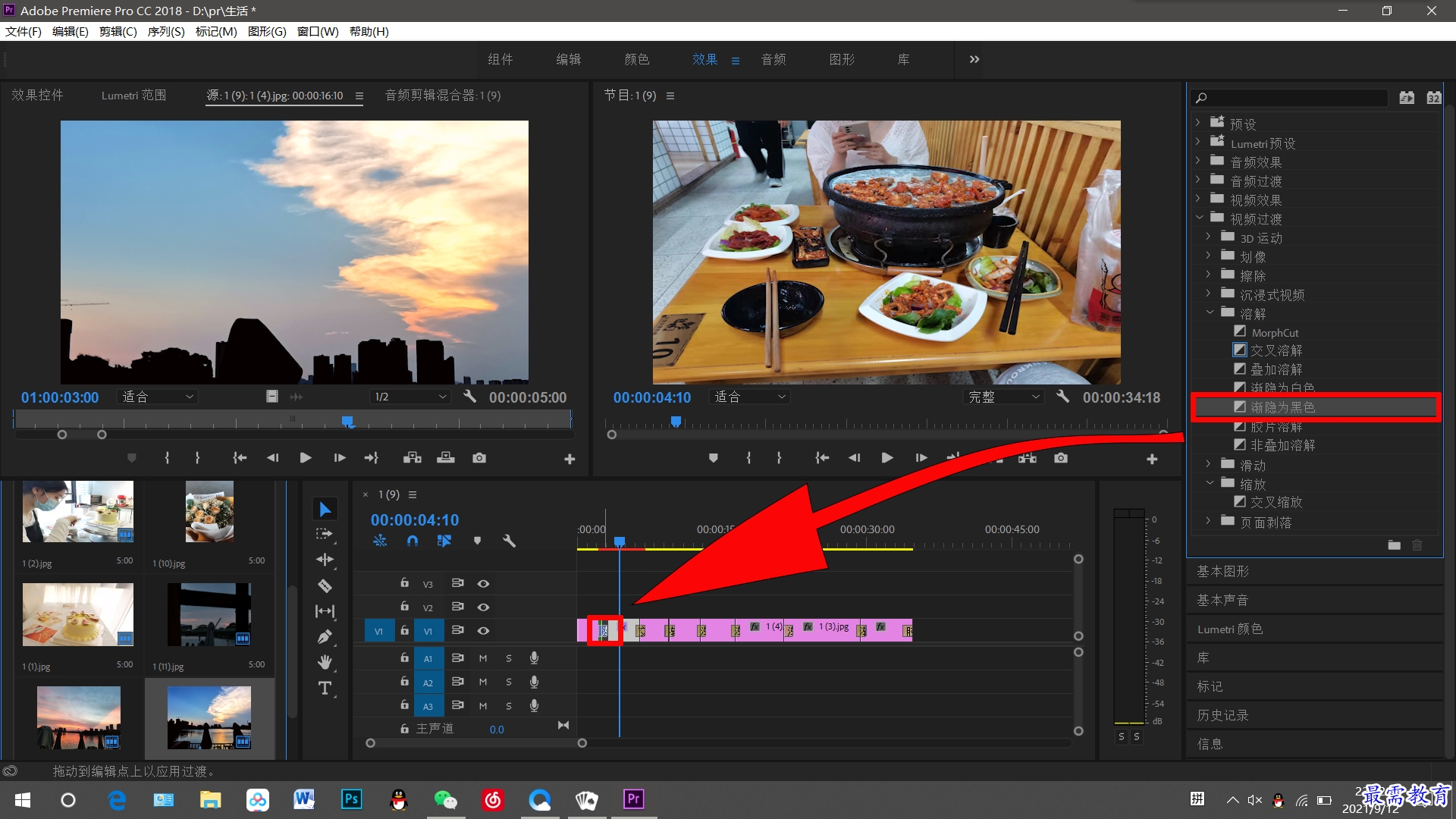Screen dimensions: 1456x819
Task: Toggle sync lock on track V2
Action: point(457,607)
